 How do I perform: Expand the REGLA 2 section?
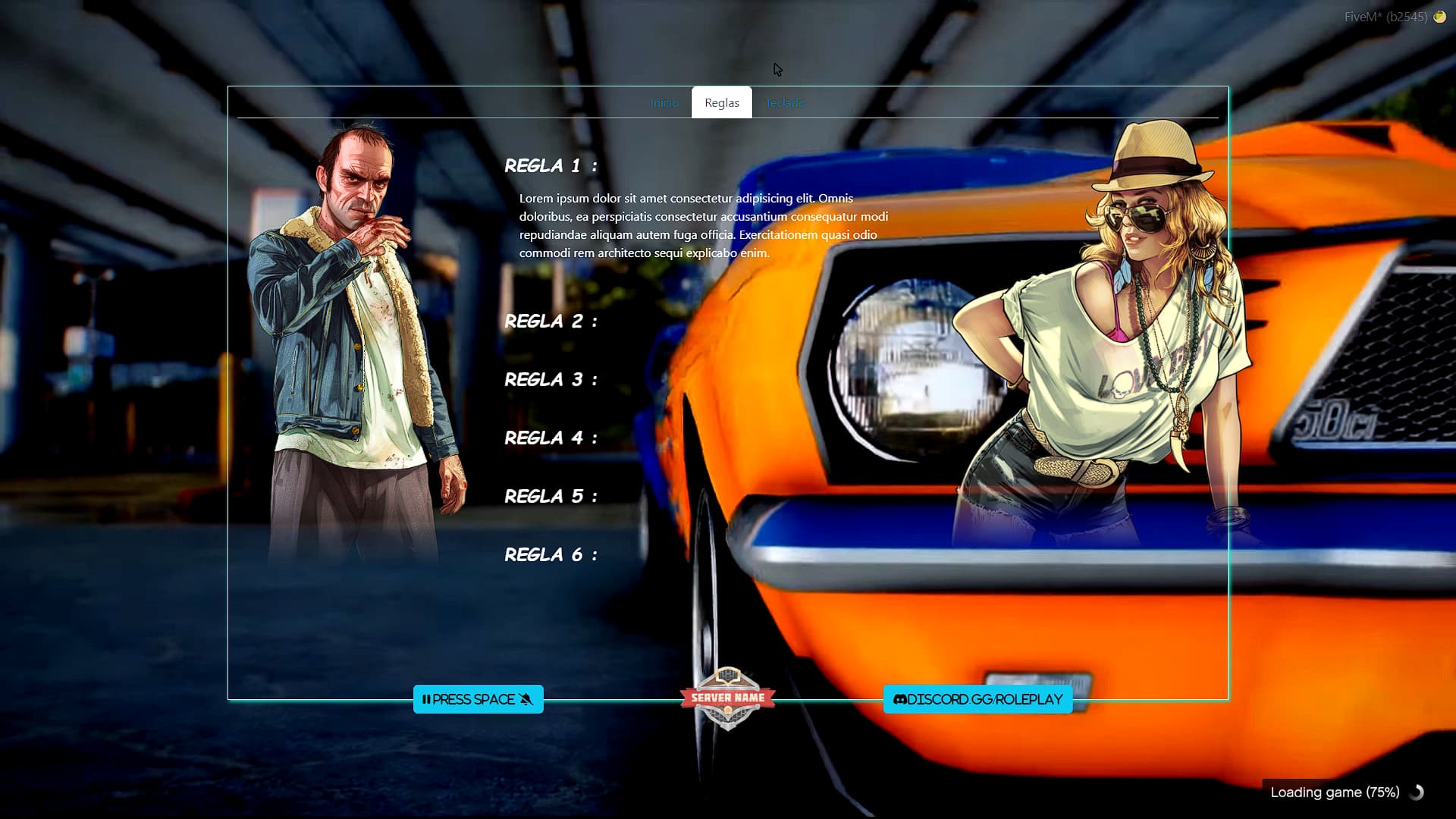551,322
